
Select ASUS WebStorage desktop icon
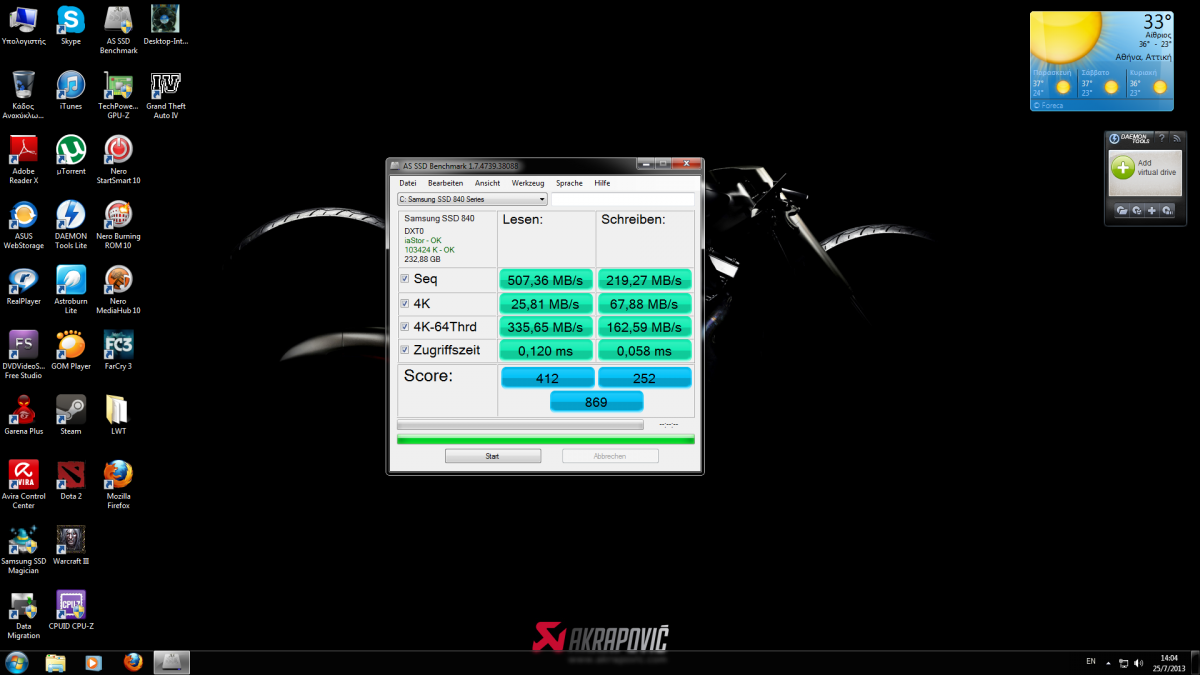coord(23,224)
